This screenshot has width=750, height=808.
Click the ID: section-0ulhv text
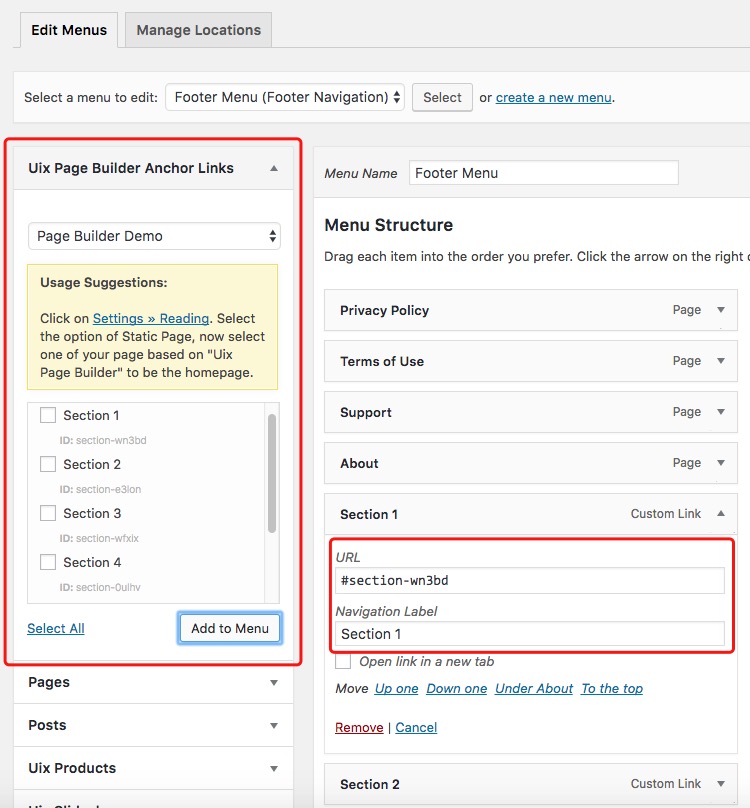pyautogui.click(x=99, y=587)
